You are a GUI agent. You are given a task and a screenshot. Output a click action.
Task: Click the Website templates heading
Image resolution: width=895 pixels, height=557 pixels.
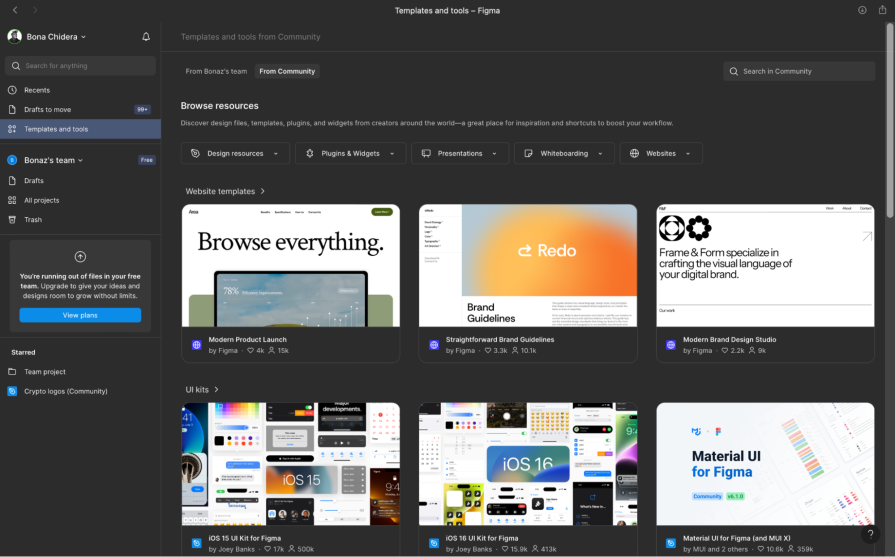pos(220,191)
